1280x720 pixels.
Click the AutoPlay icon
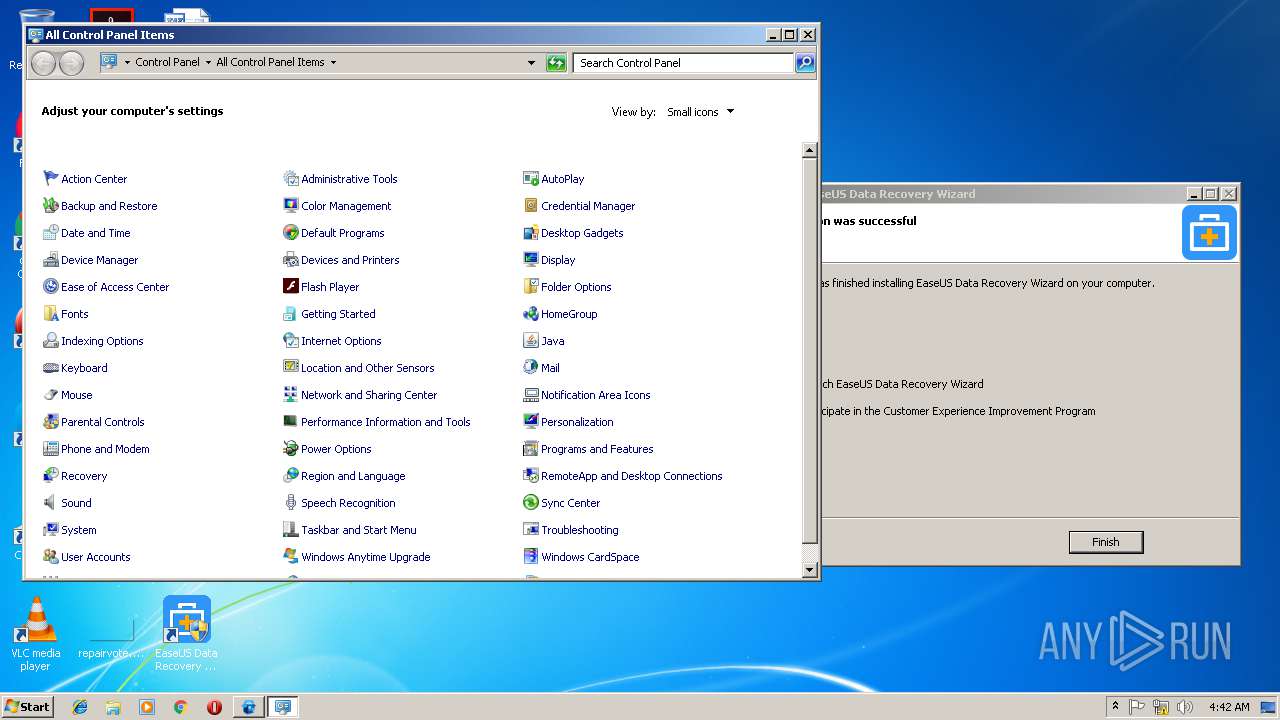[531, 178]
